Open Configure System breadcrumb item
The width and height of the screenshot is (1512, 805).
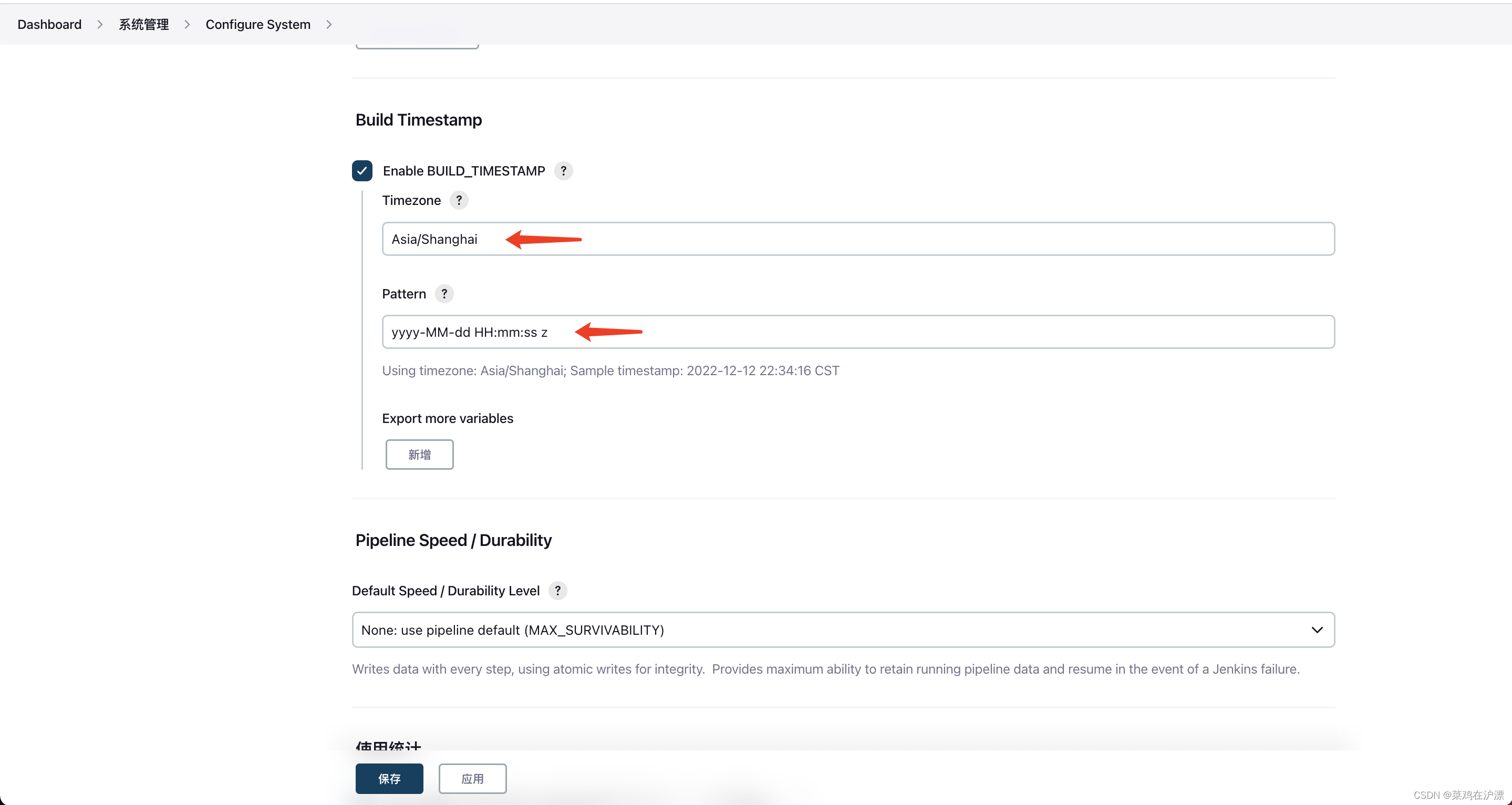pyautogui.click(x=257, y=24)
